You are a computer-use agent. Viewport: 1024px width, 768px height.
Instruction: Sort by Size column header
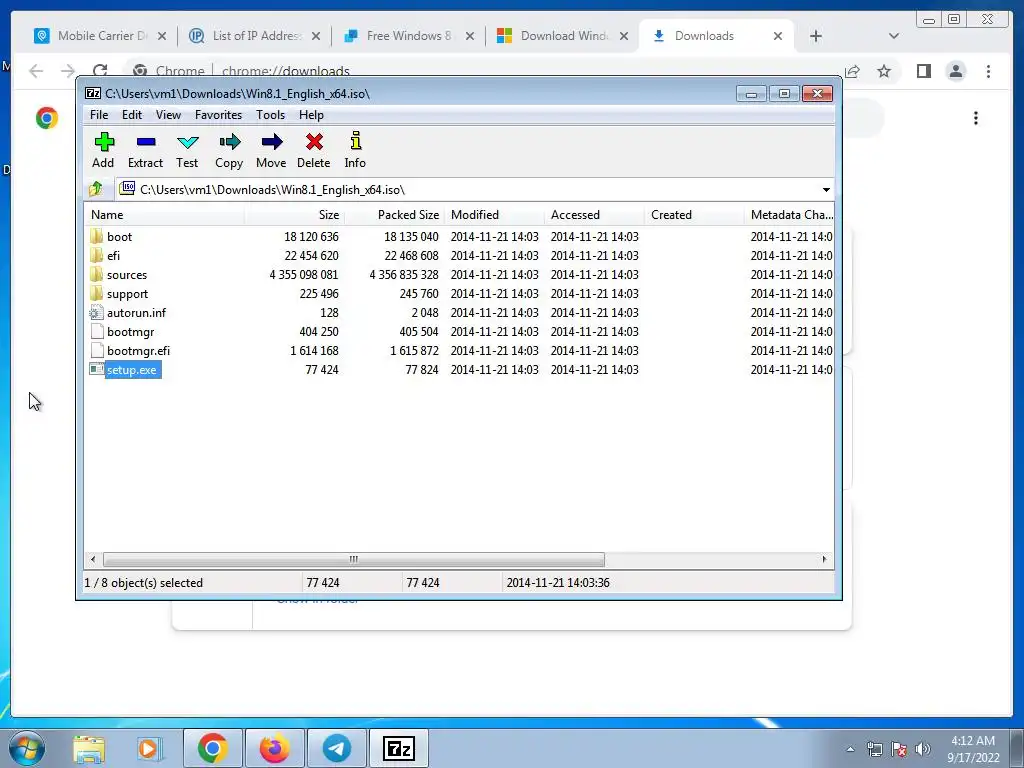tap(295, 215)
